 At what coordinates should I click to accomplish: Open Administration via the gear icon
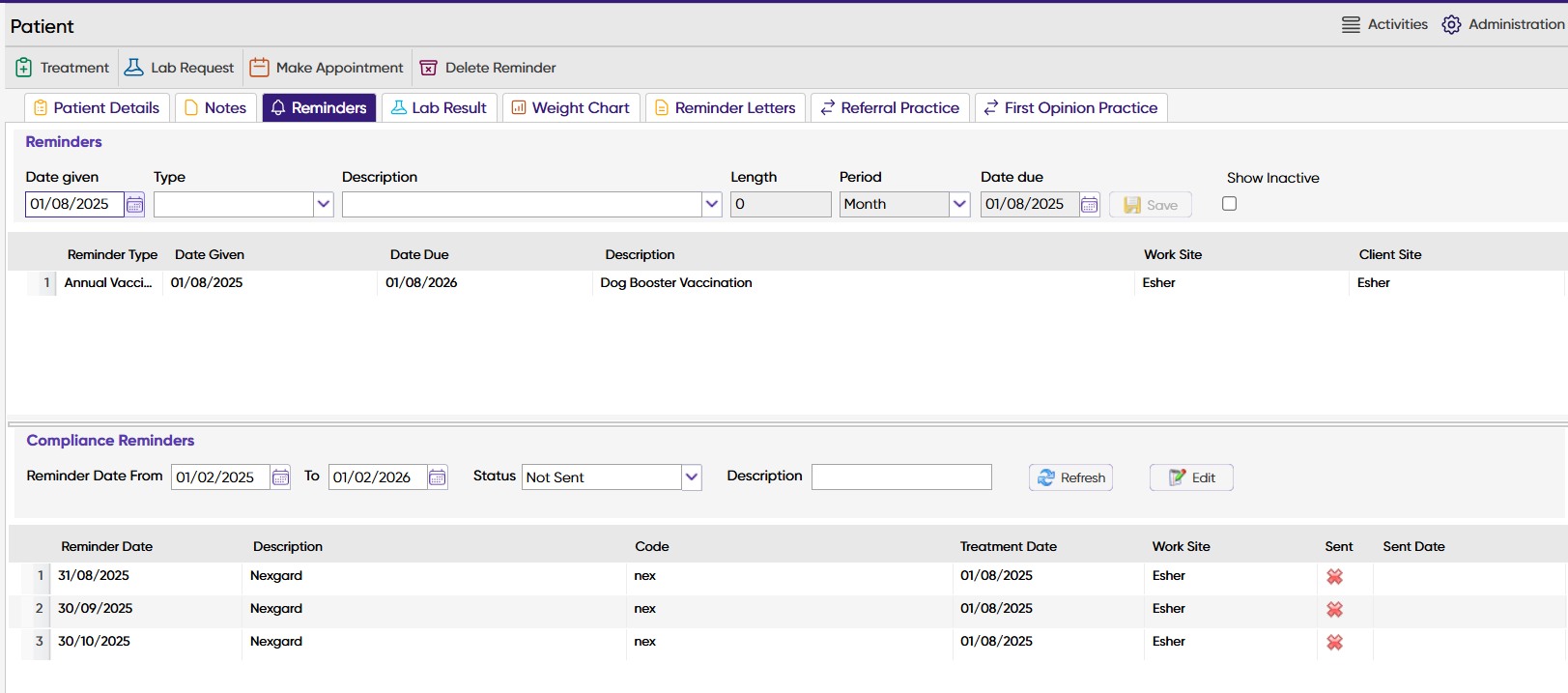1451,25
